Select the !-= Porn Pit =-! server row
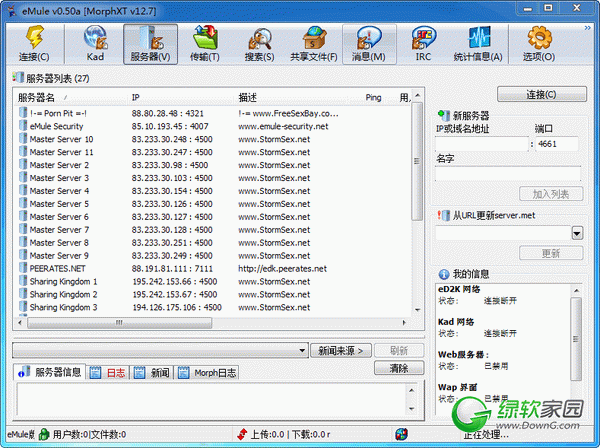Image resolution: width=600 pixels, height=448 pixels. tap(212, 113)
